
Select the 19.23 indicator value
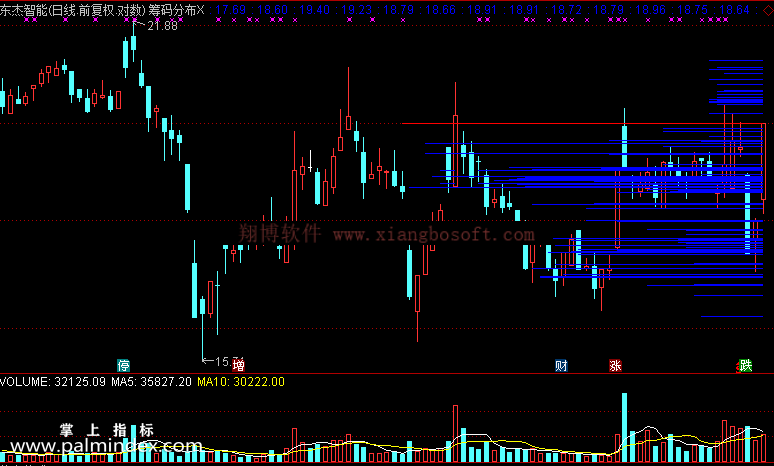click(x=357, y=10)
